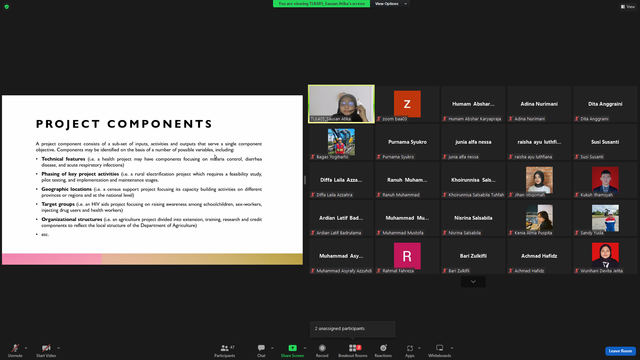The image size is (640, 360).
Task: Select Diffa Laila Azzahra's tile
Action: coord(341,180)
